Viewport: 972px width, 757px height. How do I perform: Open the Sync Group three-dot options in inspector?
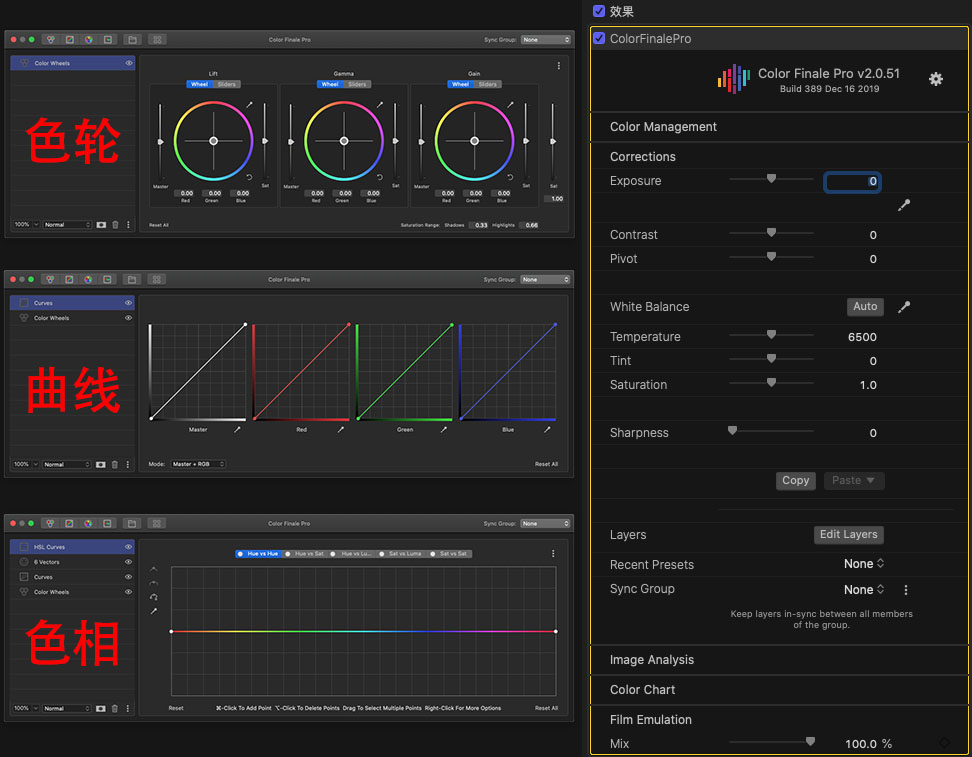906,590
